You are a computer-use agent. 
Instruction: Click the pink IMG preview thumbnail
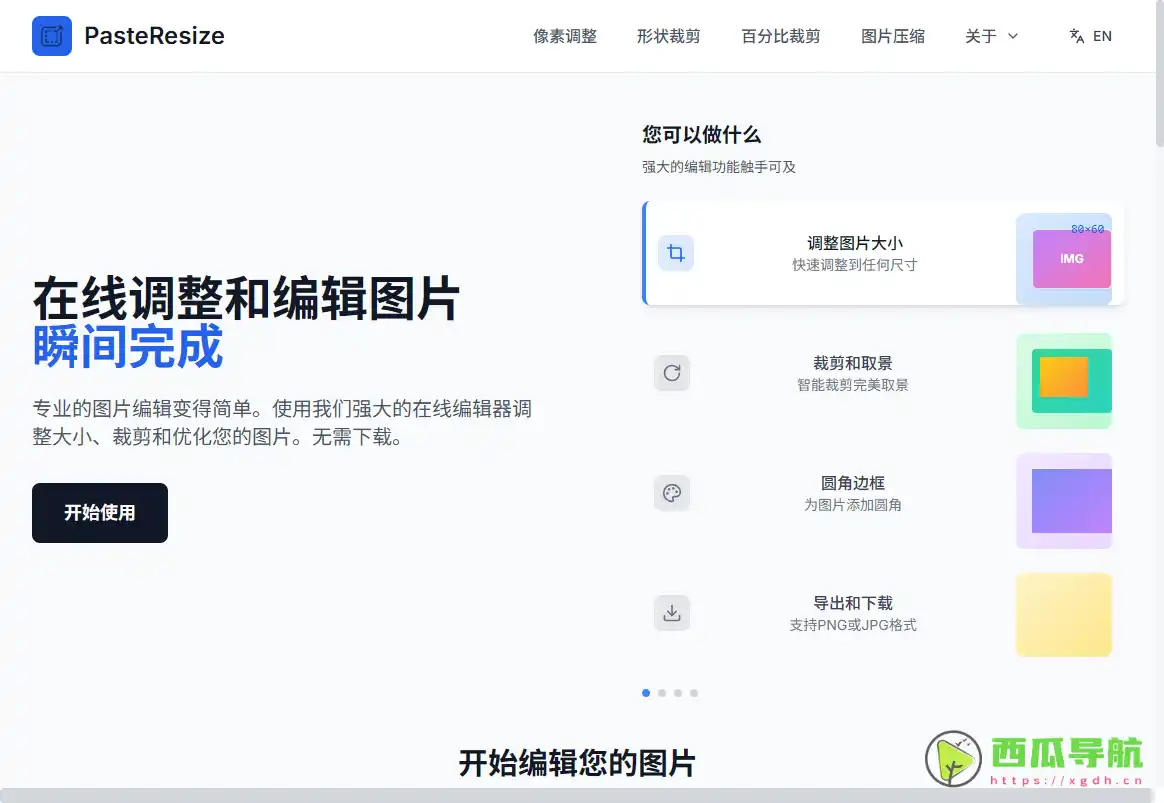(1071, 258)
